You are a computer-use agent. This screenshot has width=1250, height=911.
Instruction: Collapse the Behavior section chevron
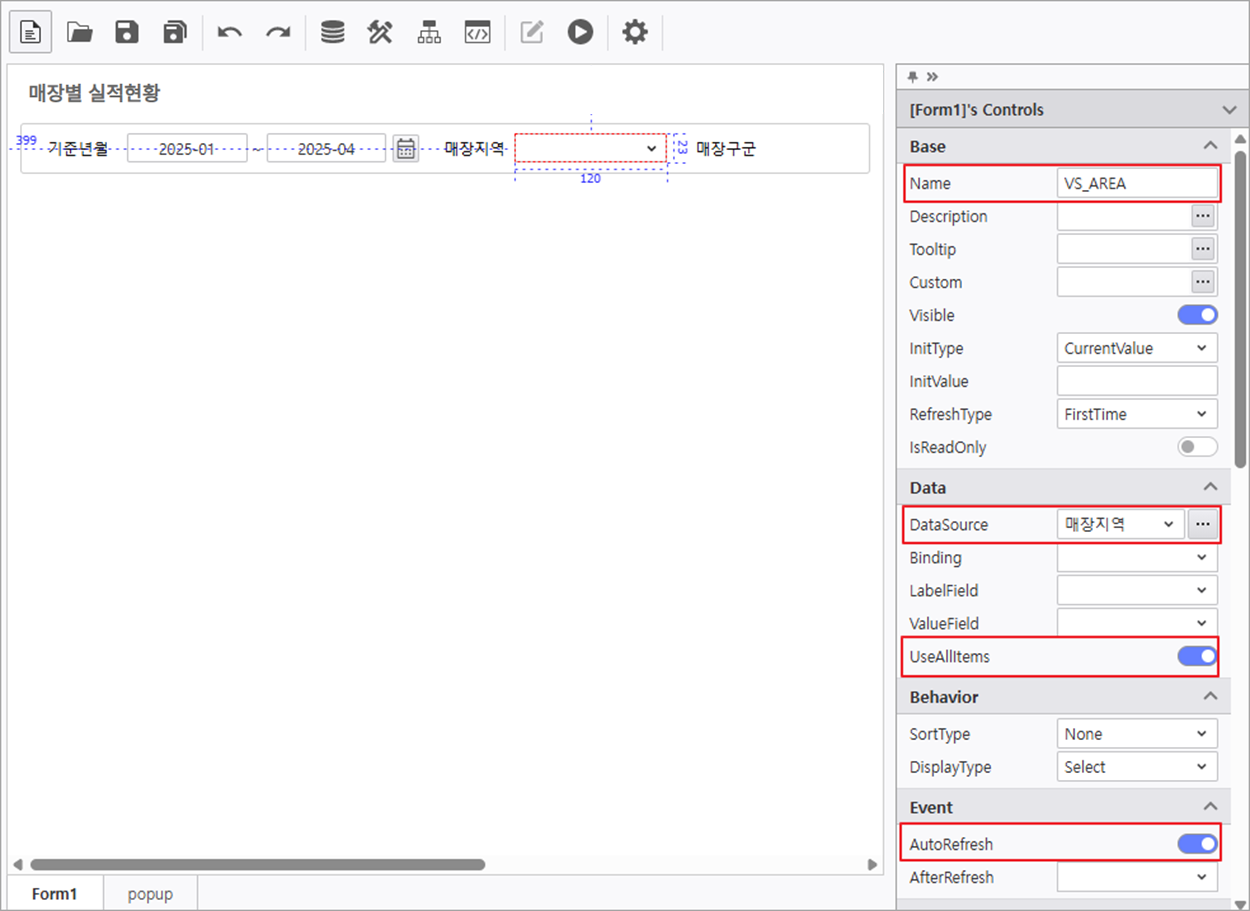1210,696
